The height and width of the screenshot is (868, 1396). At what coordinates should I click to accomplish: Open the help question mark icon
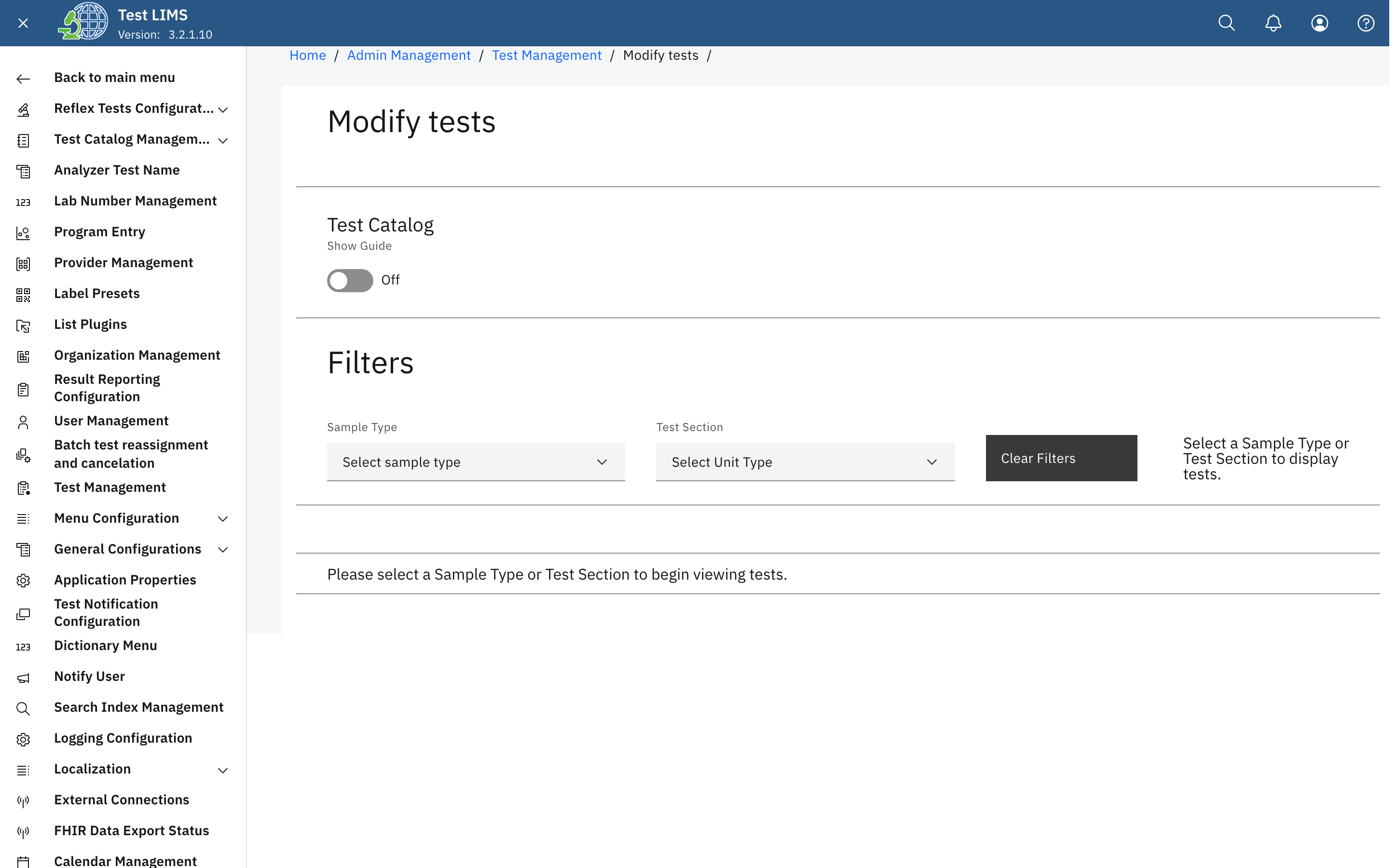tap(1366, 23)
